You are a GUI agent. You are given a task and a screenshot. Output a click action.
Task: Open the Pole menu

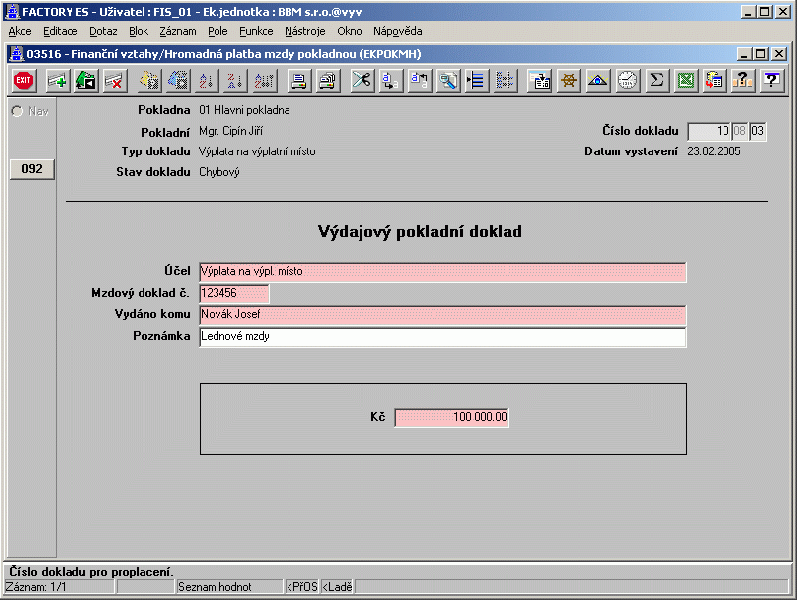coord(218,31)
